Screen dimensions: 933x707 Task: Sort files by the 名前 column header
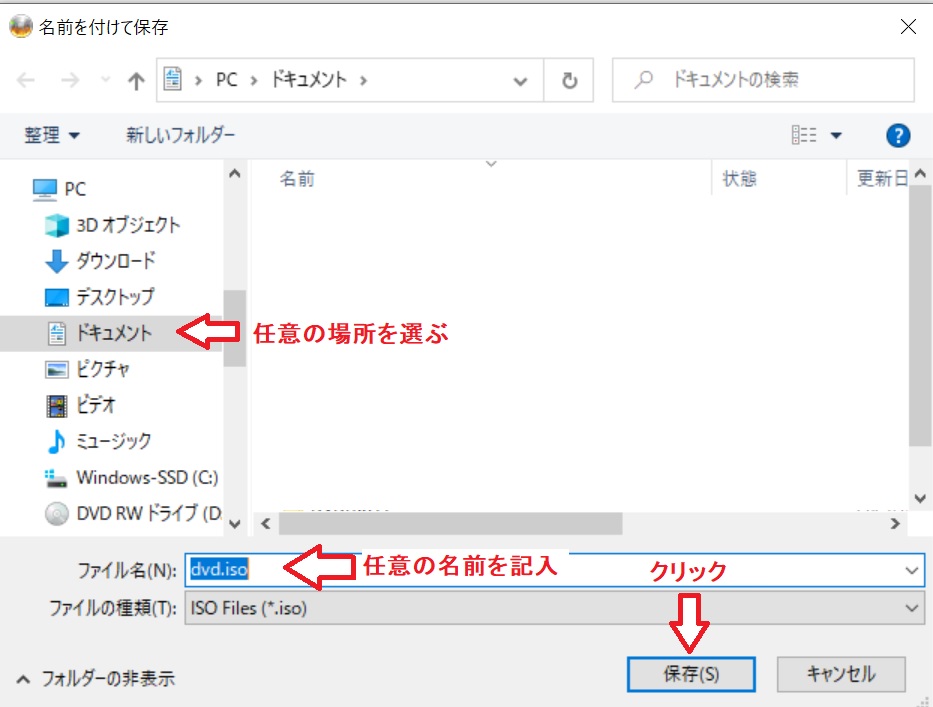297,178
